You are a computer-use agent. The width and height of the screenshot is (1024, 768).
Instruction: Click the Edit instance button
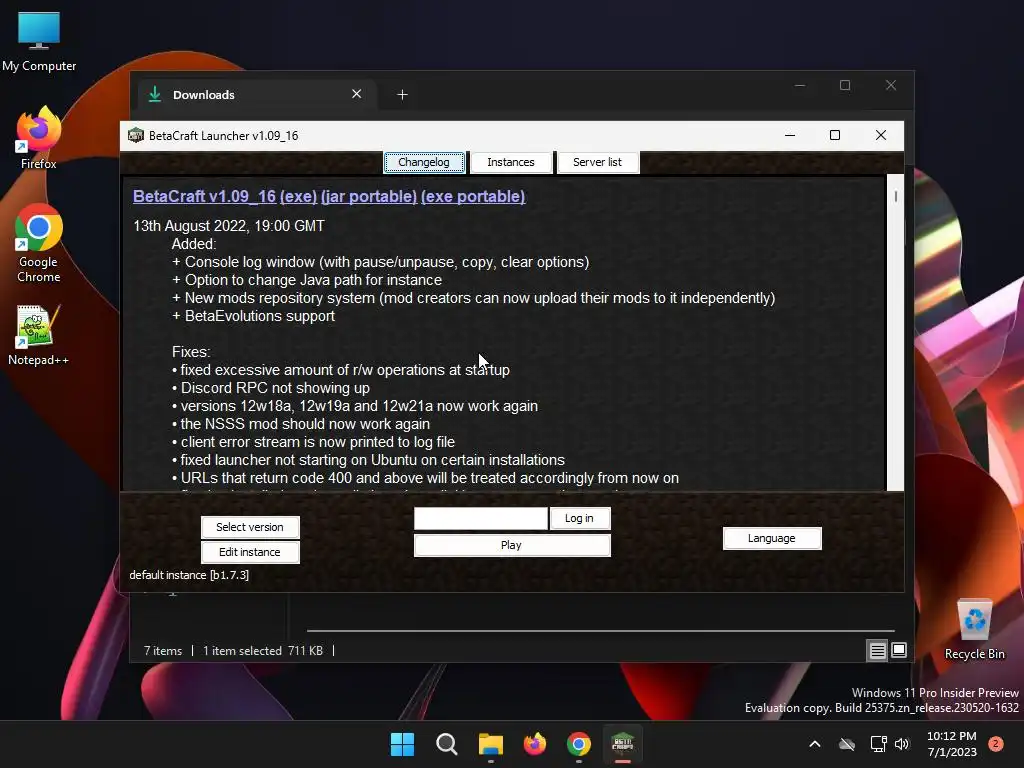click(250, 552)
